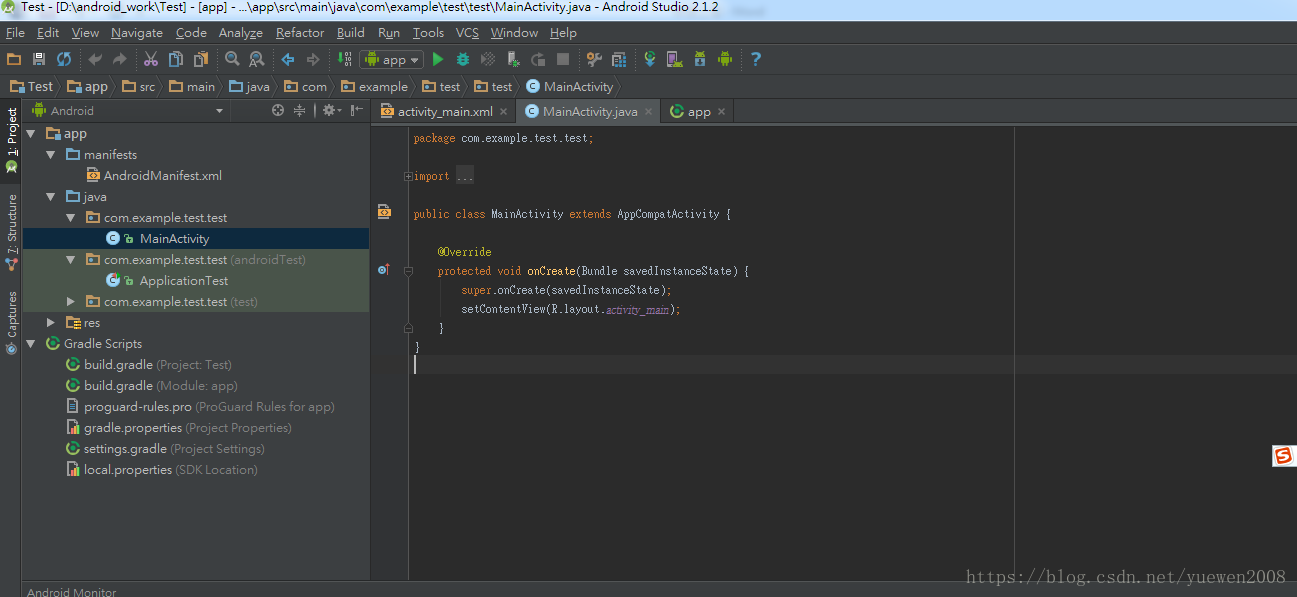Click the Save All floppy icon

point(39,60)
